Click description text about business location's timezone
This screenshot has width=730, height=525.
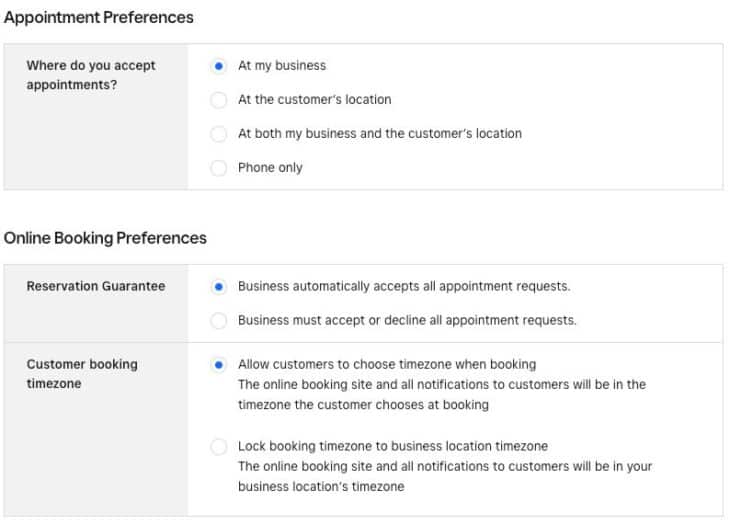point(445,476)
